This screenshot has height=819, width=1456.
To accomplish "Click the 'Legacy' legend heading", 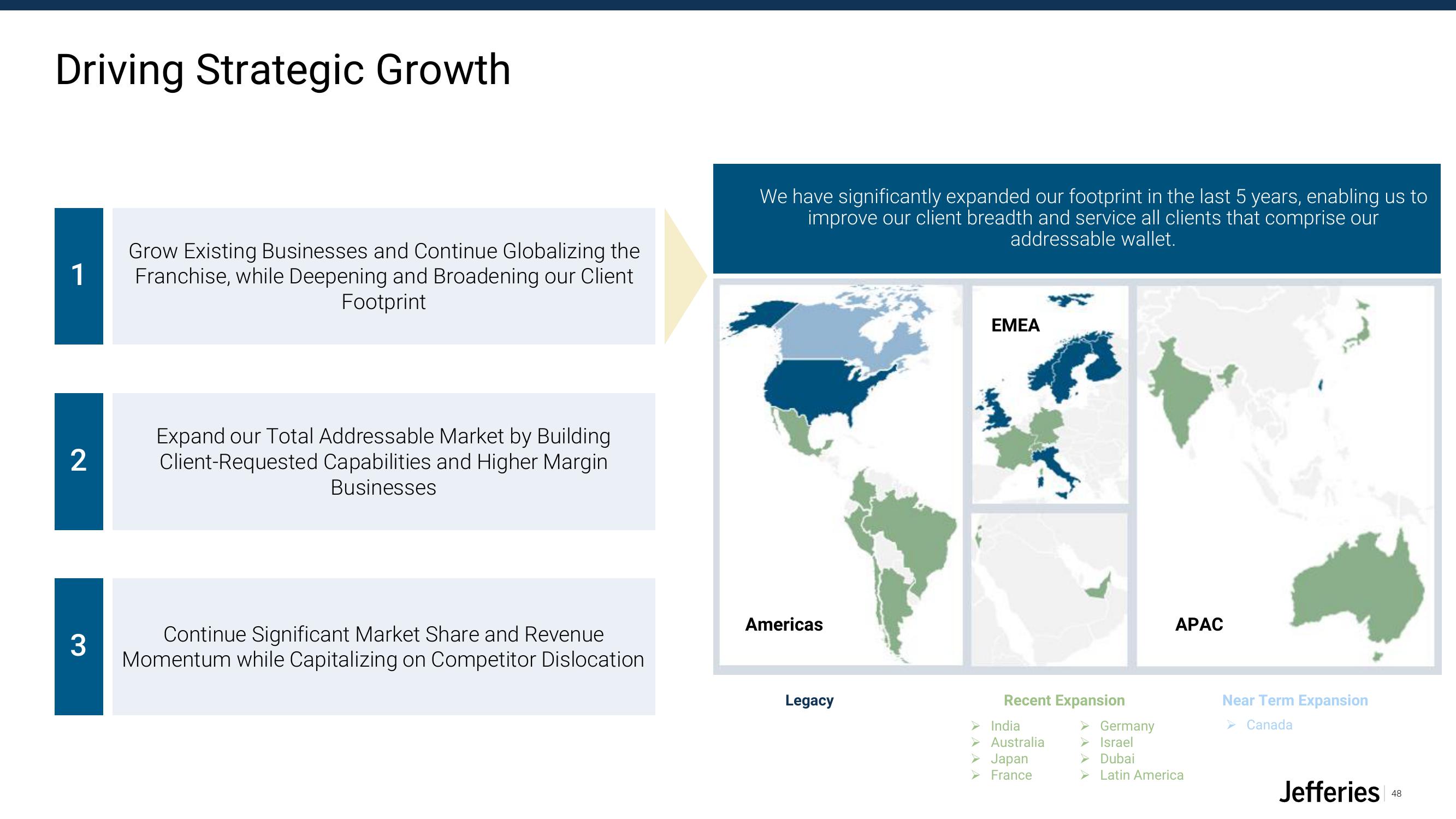I will coord(809,701).
